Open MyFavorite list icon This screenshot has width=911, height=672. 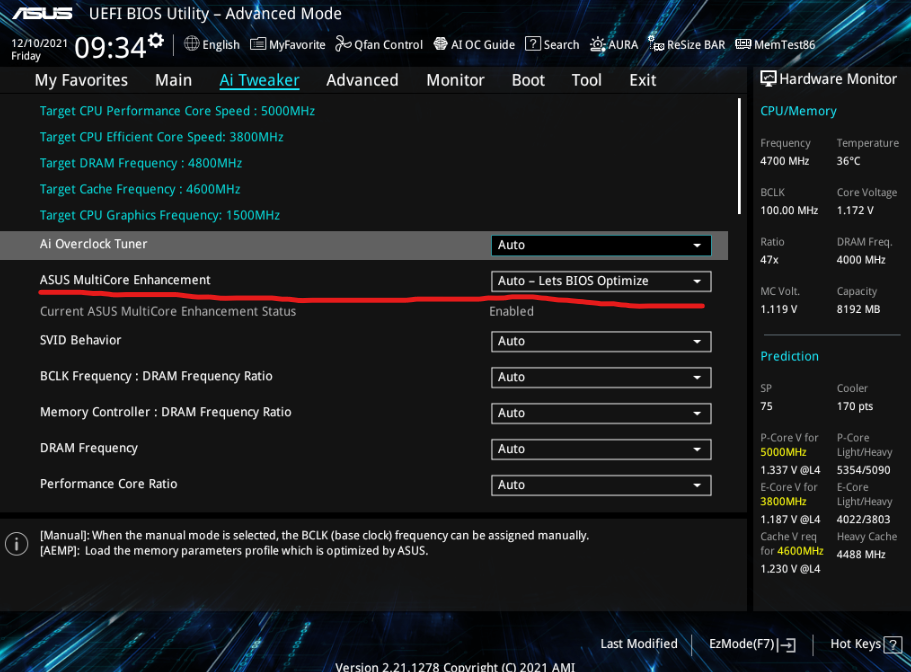tap(258, 44)
